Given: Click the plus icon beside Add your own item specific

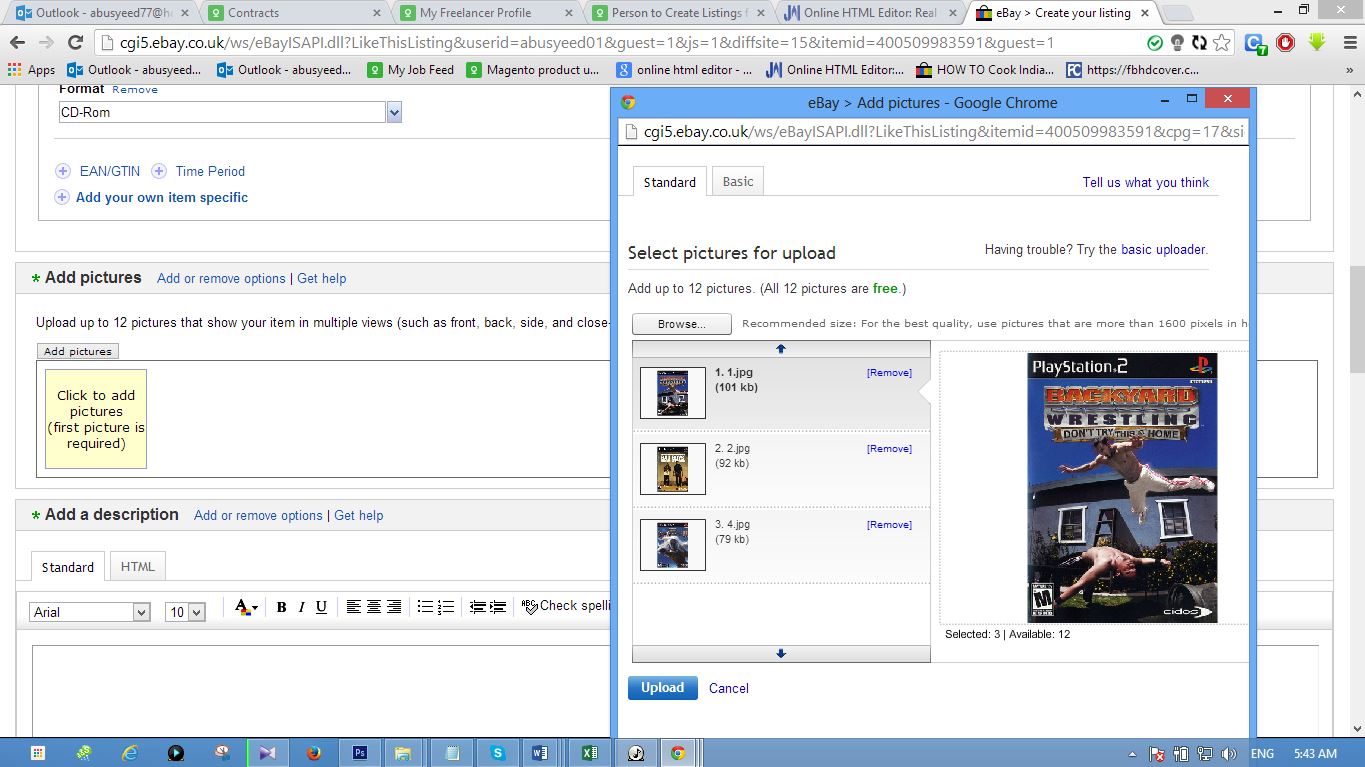Looking at the screenshot, I should click(62, 197).
